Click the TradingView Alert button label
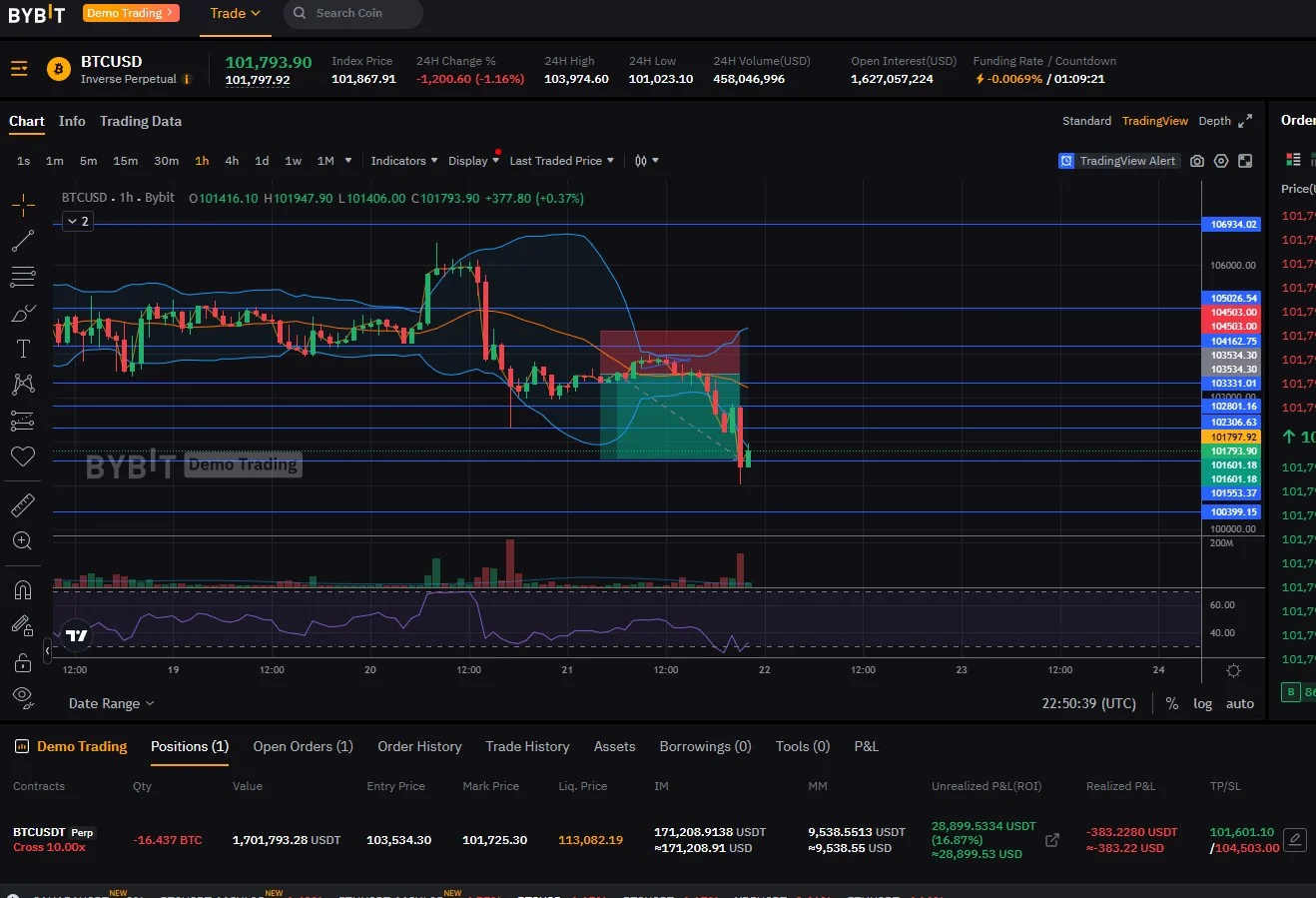This screenshot has width=1316, height=898. point(1127,161)
